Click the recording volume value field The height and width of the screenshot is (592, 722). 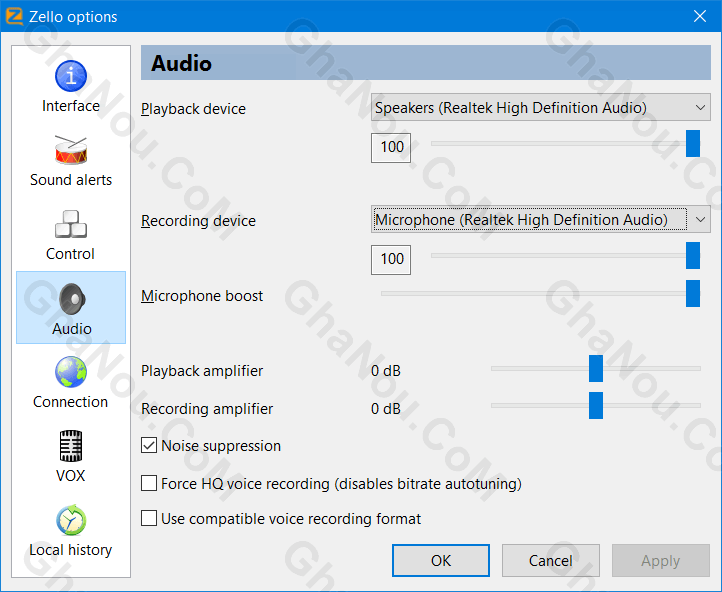coord(391,260)
